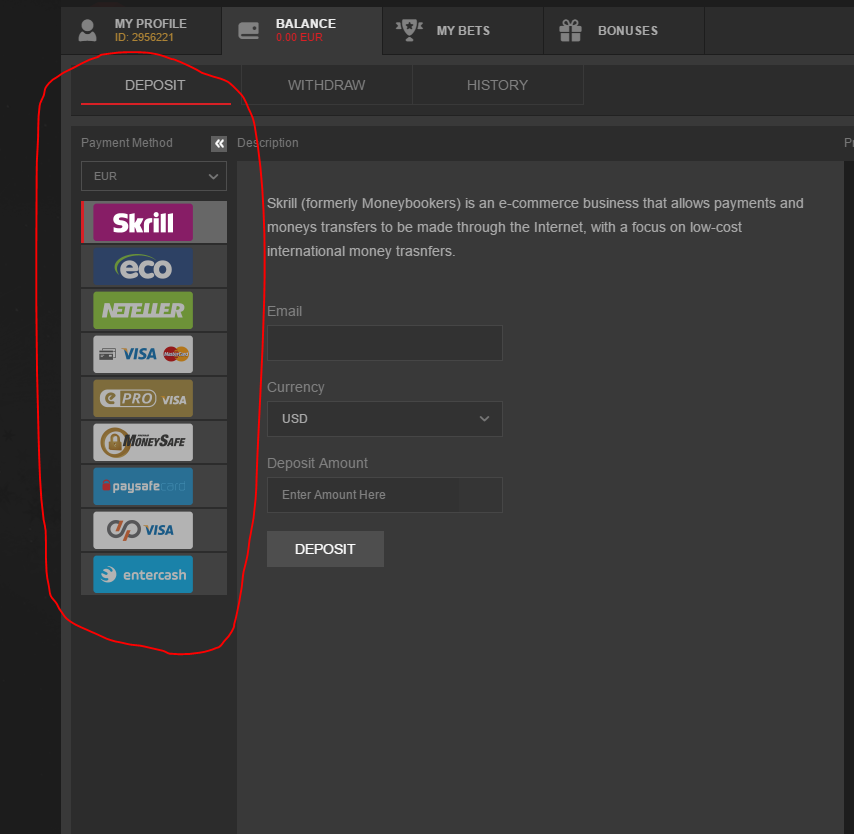Image resolution: width=854 pixels, height=834 pixels.
Task: Focus the Email input field
Action: 385,343
